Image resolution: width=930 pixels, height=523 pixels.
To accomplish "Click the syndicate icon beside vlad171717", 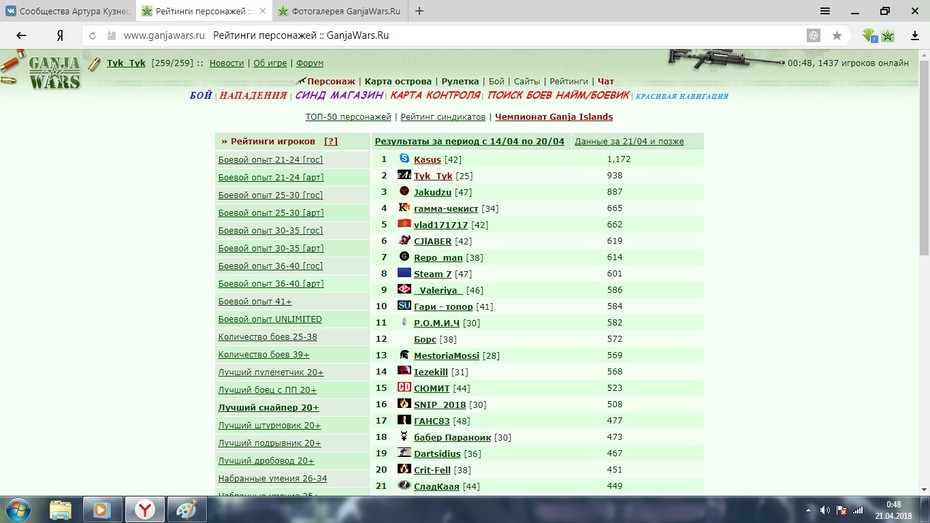I will coord(404,224).
